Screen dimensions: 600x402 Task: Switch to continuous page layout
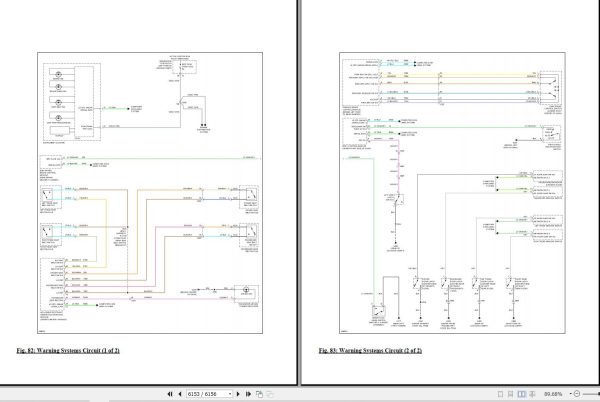pos(510,394)
